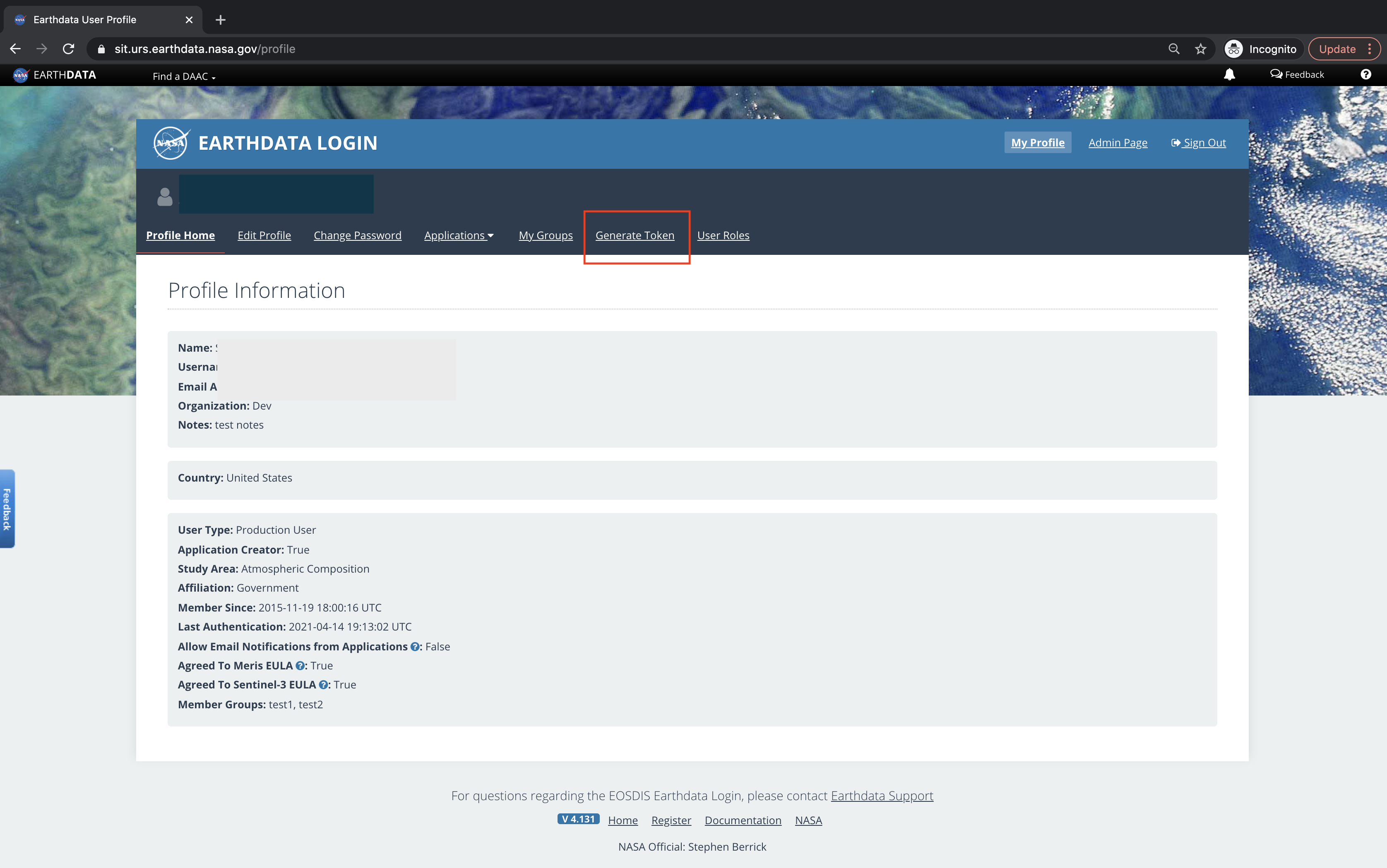Click the Last Authentication timestamp
The image size is (1387, 868).
point(350,627)
